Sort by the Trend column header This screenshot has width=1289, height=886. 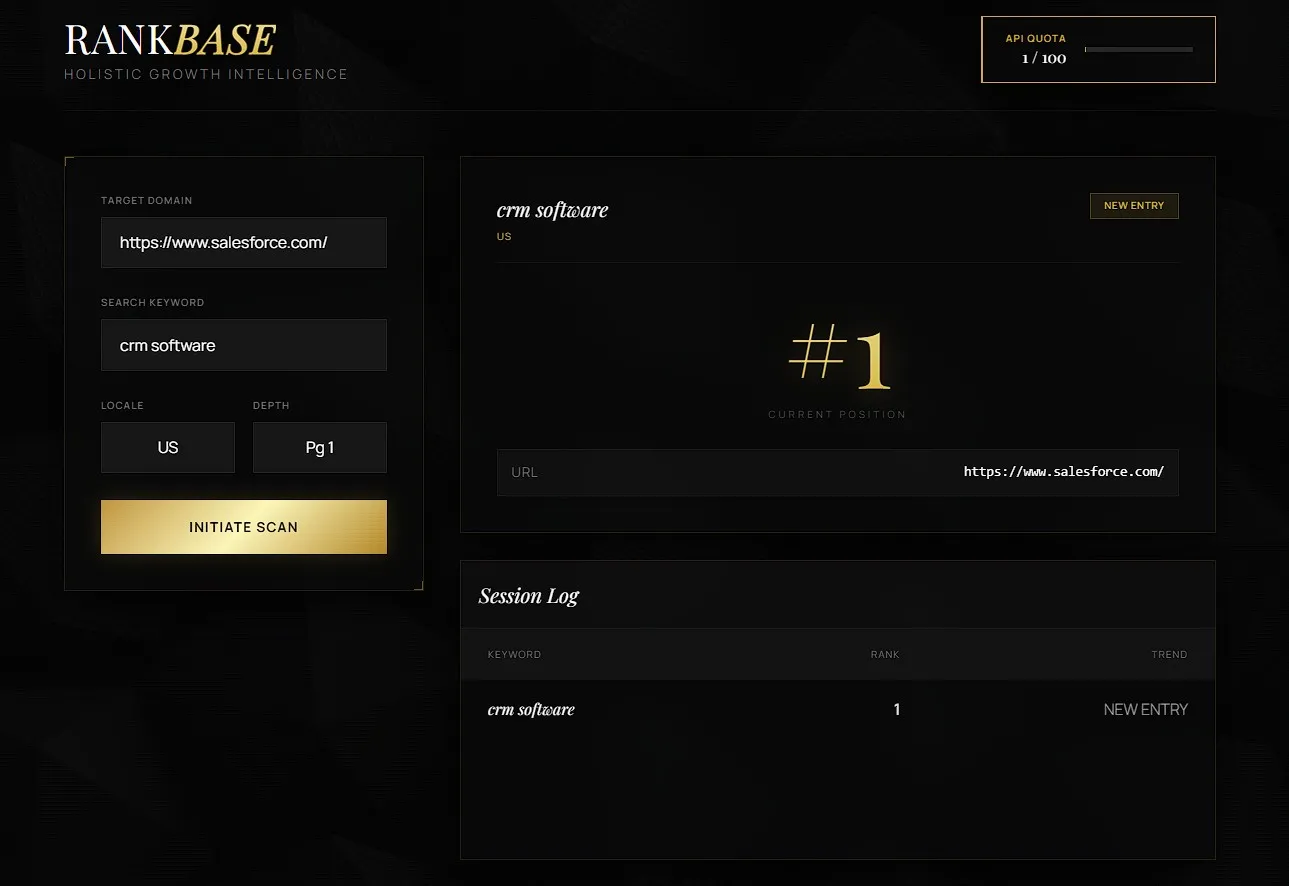[x=1168, y=655]
